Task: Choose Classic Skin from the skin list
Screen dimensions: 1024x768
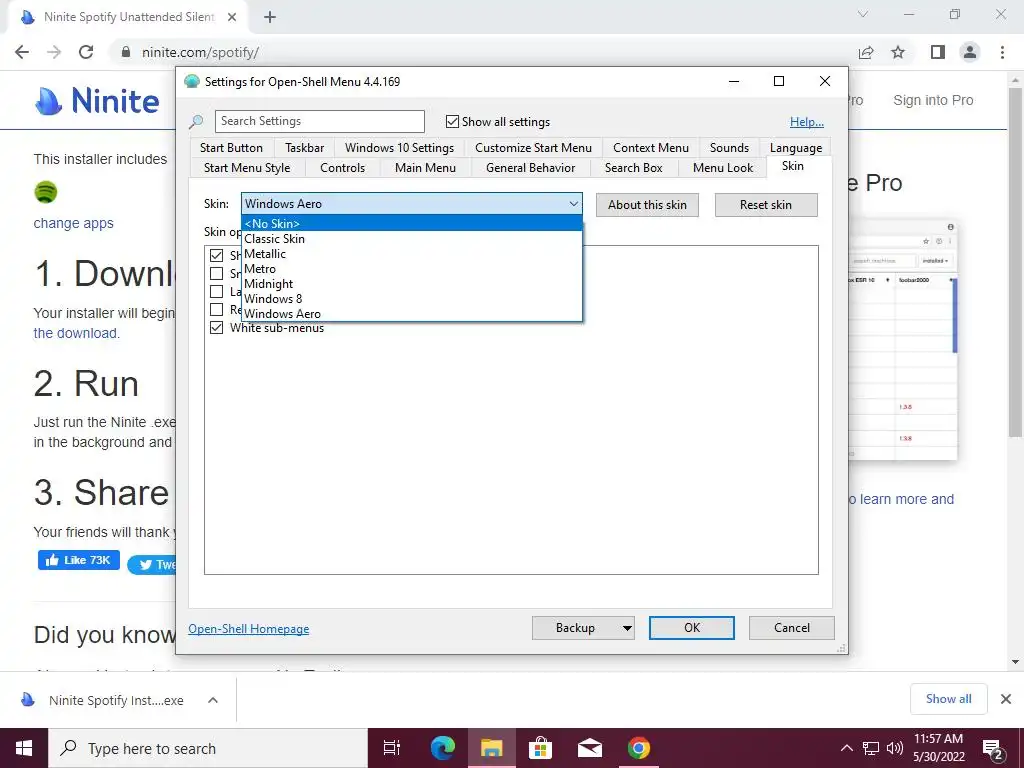Action: (x=411, y=239)
